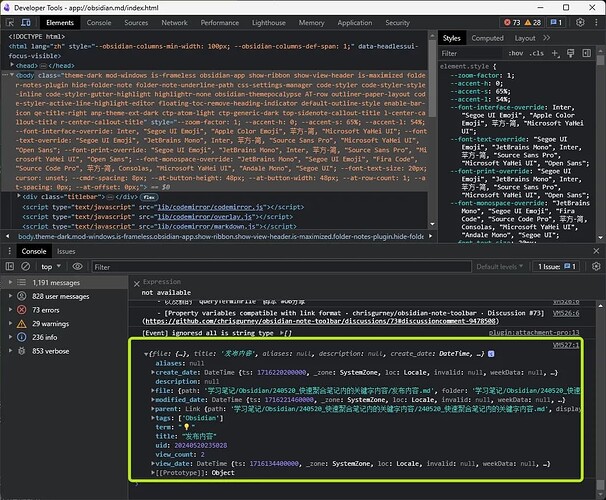
Task: Switch to the Layout styles tab
Action: click(525, 38)
